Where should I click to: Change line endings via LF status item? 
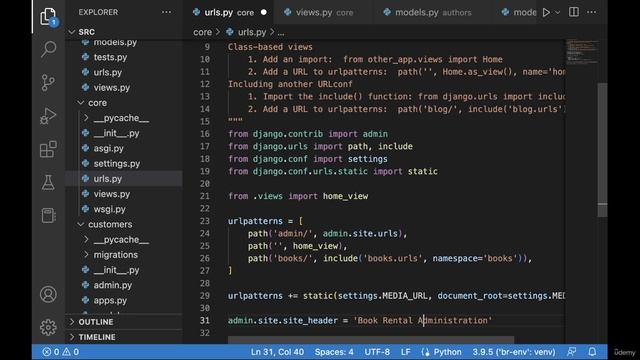tap(406, 352)
